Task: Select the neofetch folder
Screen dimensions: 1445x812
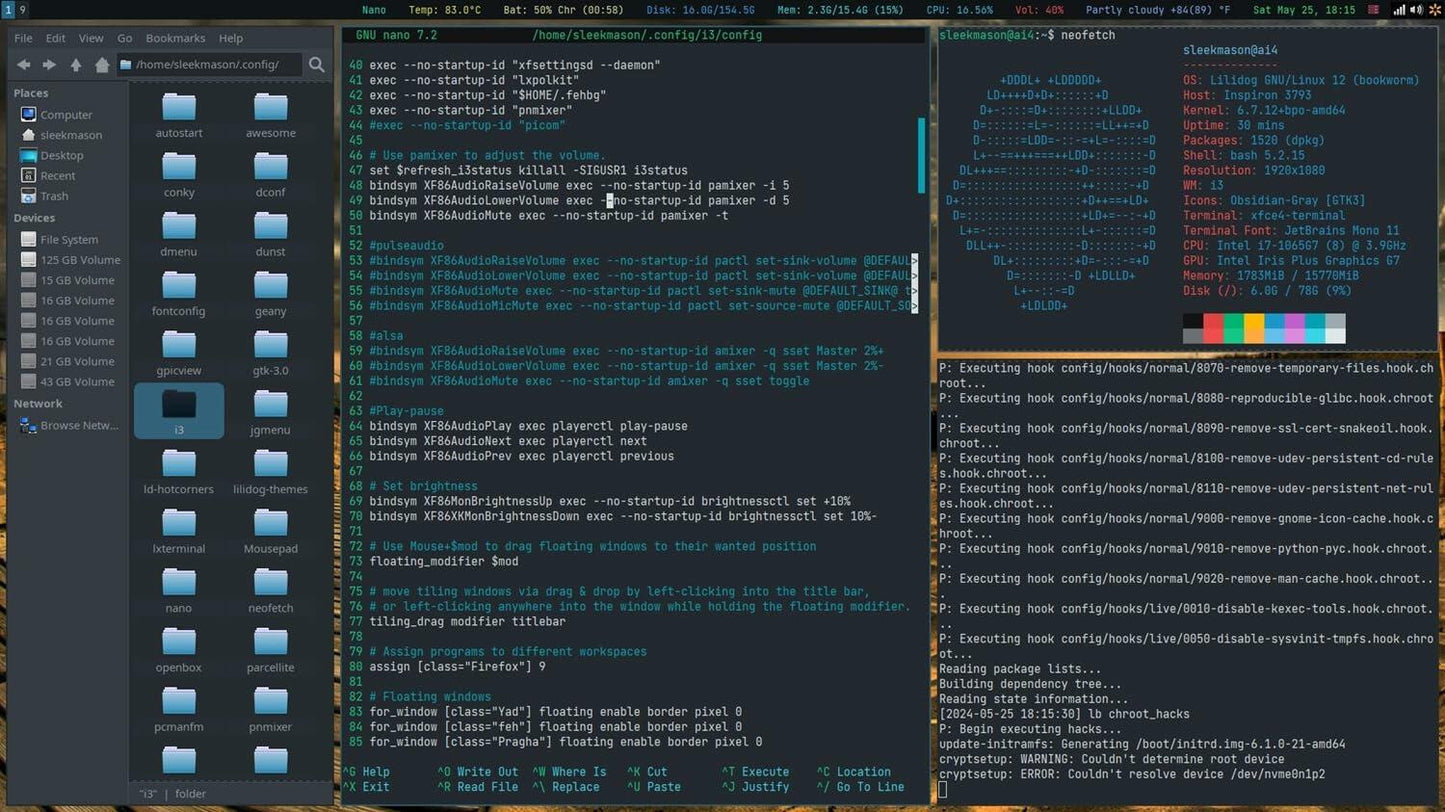Action: click(x=271, y=591)
